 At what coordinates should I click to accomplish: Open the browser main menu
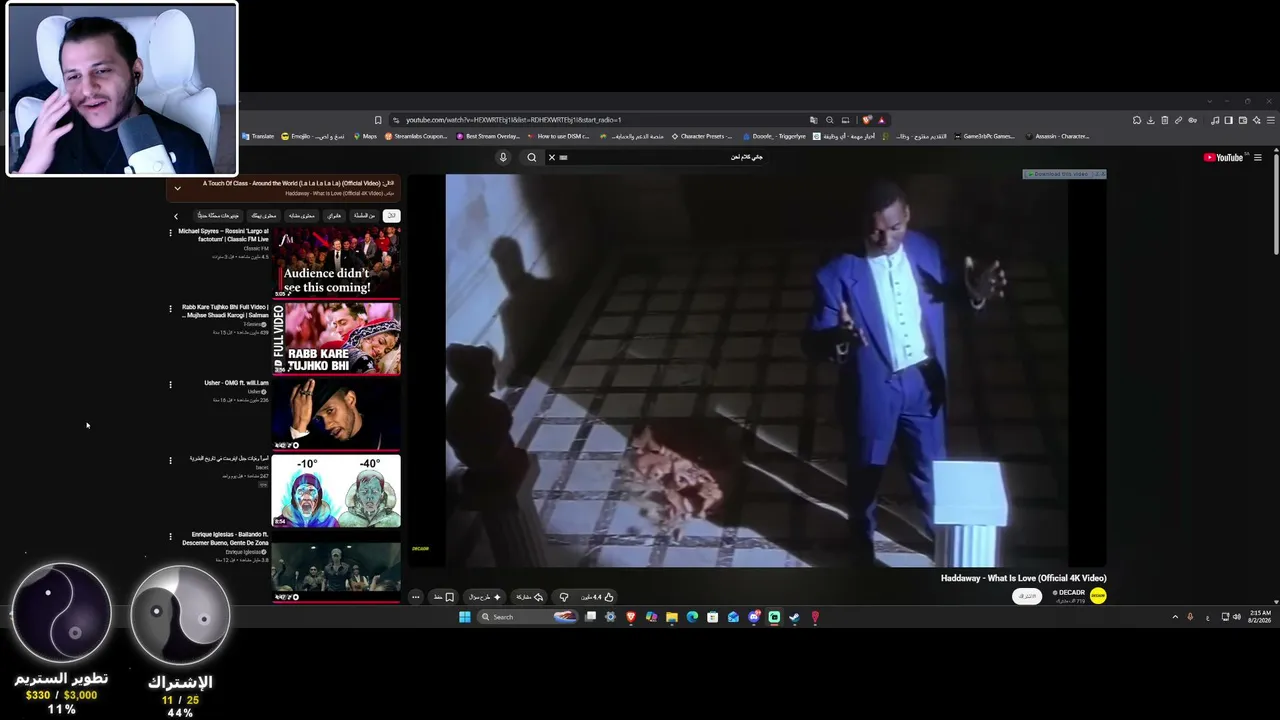(x=1270, y=120)
